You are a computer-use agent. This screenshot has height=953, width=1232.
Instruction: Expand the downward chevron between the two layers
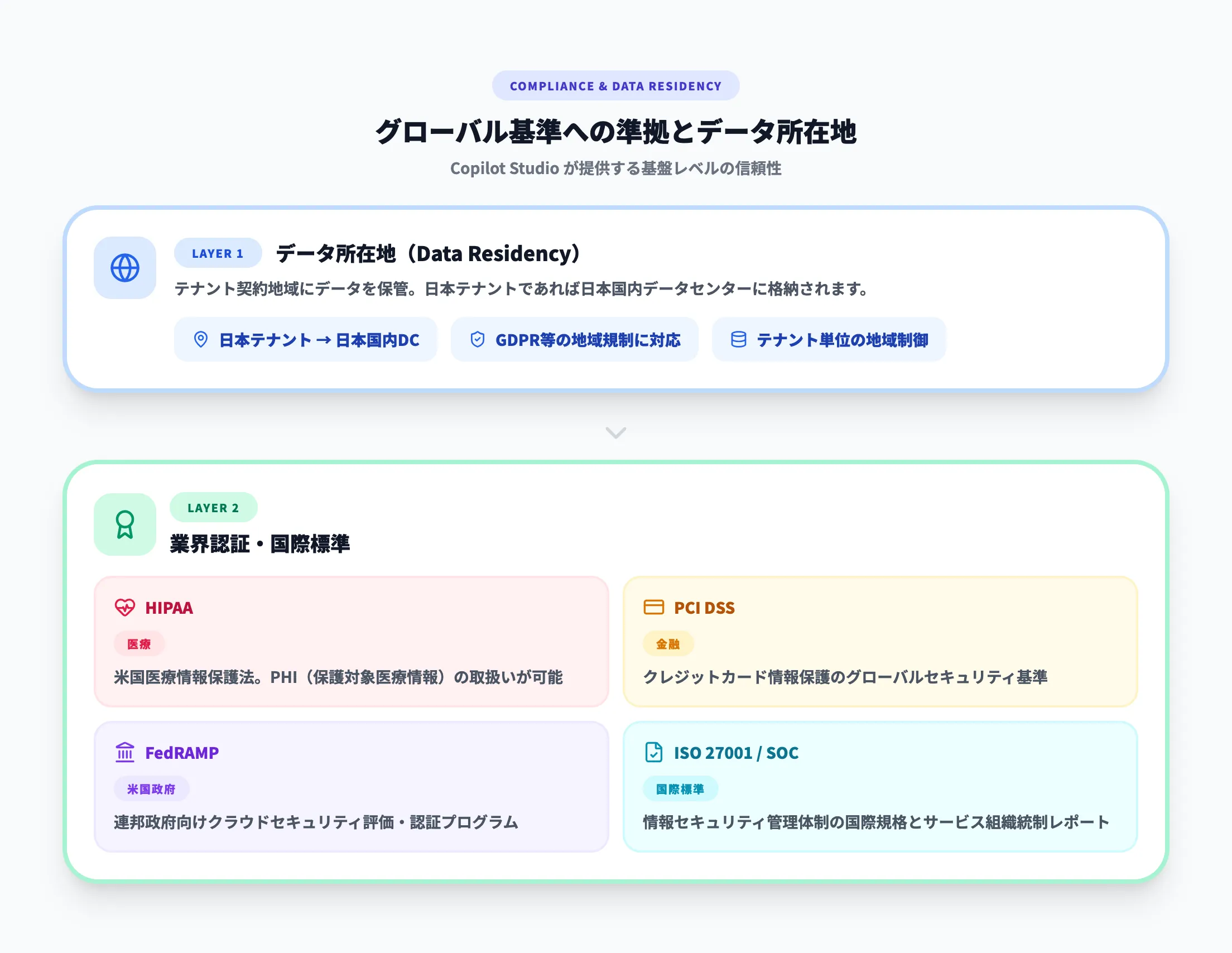pos(615,432)
